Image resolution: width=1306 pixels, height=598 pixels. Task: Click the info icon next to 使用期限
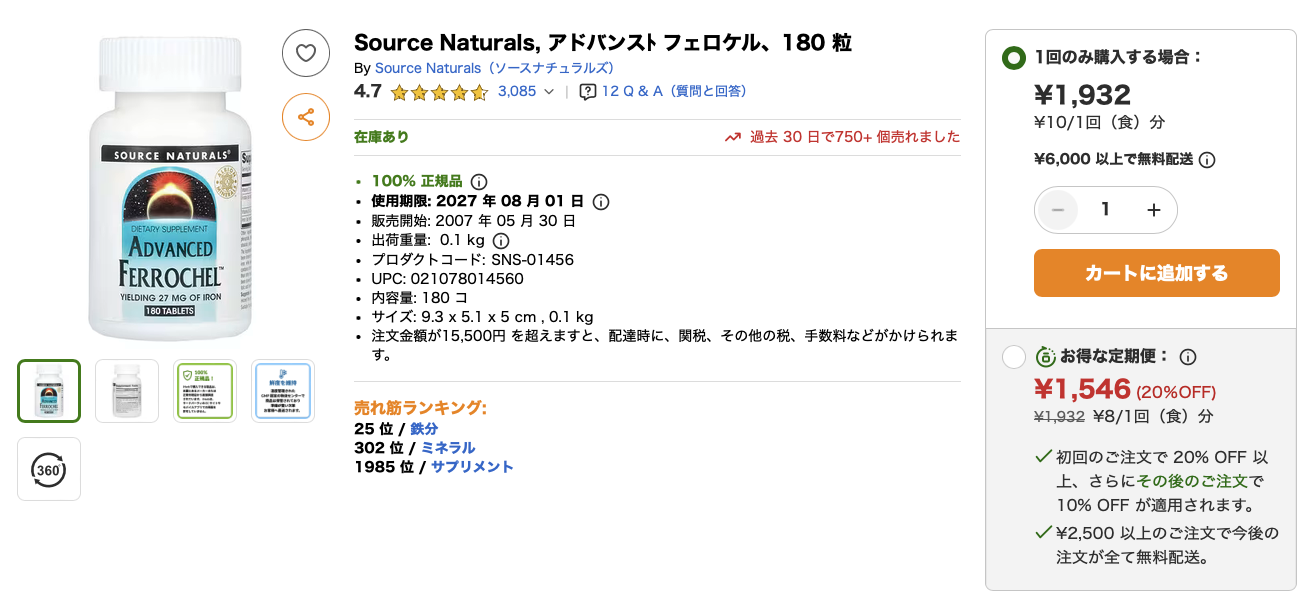pyautogui.click(x=599, y=201)
